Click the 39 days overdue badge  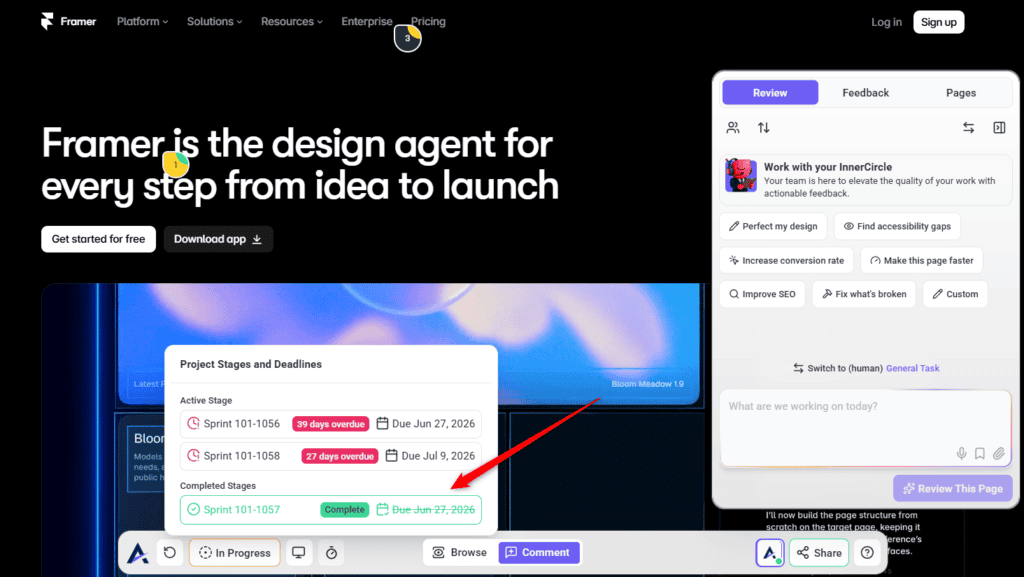coord(330,424)
